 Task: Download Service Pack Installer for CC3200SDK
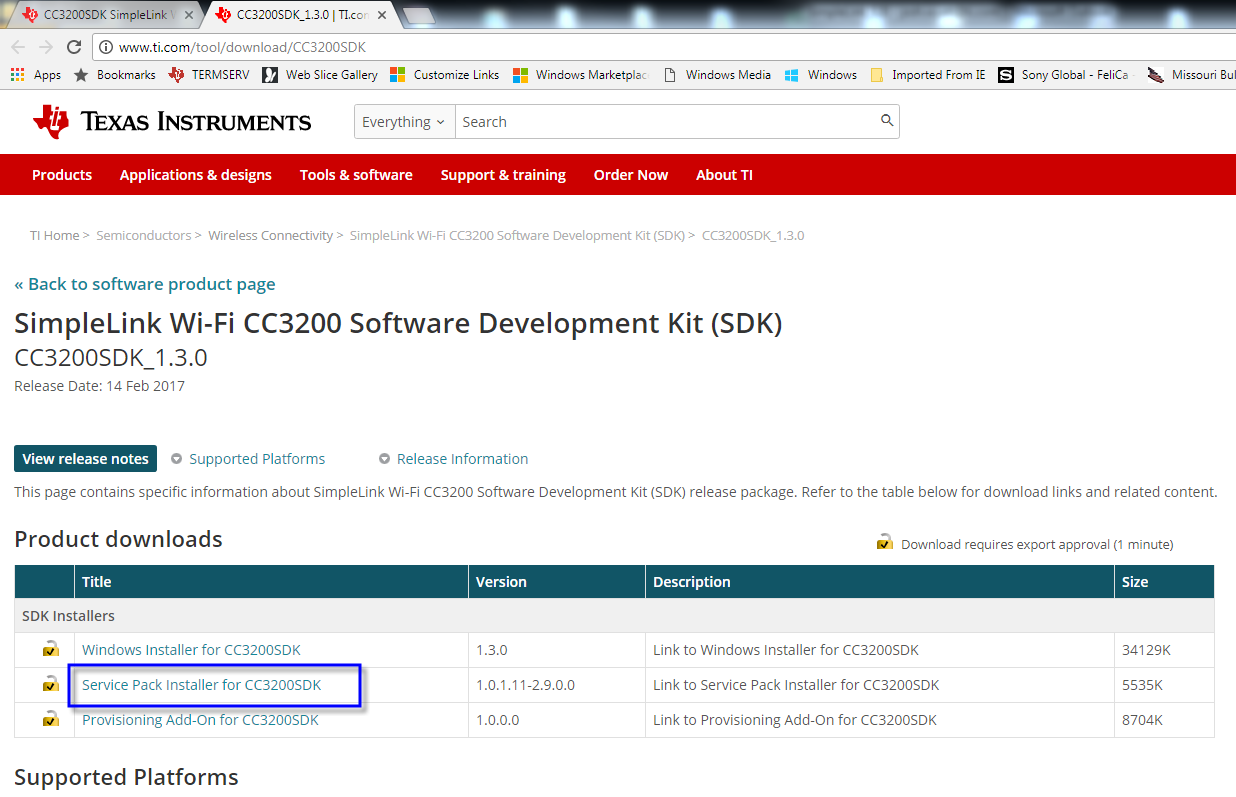pyautogui.click(x=202, y=685)
